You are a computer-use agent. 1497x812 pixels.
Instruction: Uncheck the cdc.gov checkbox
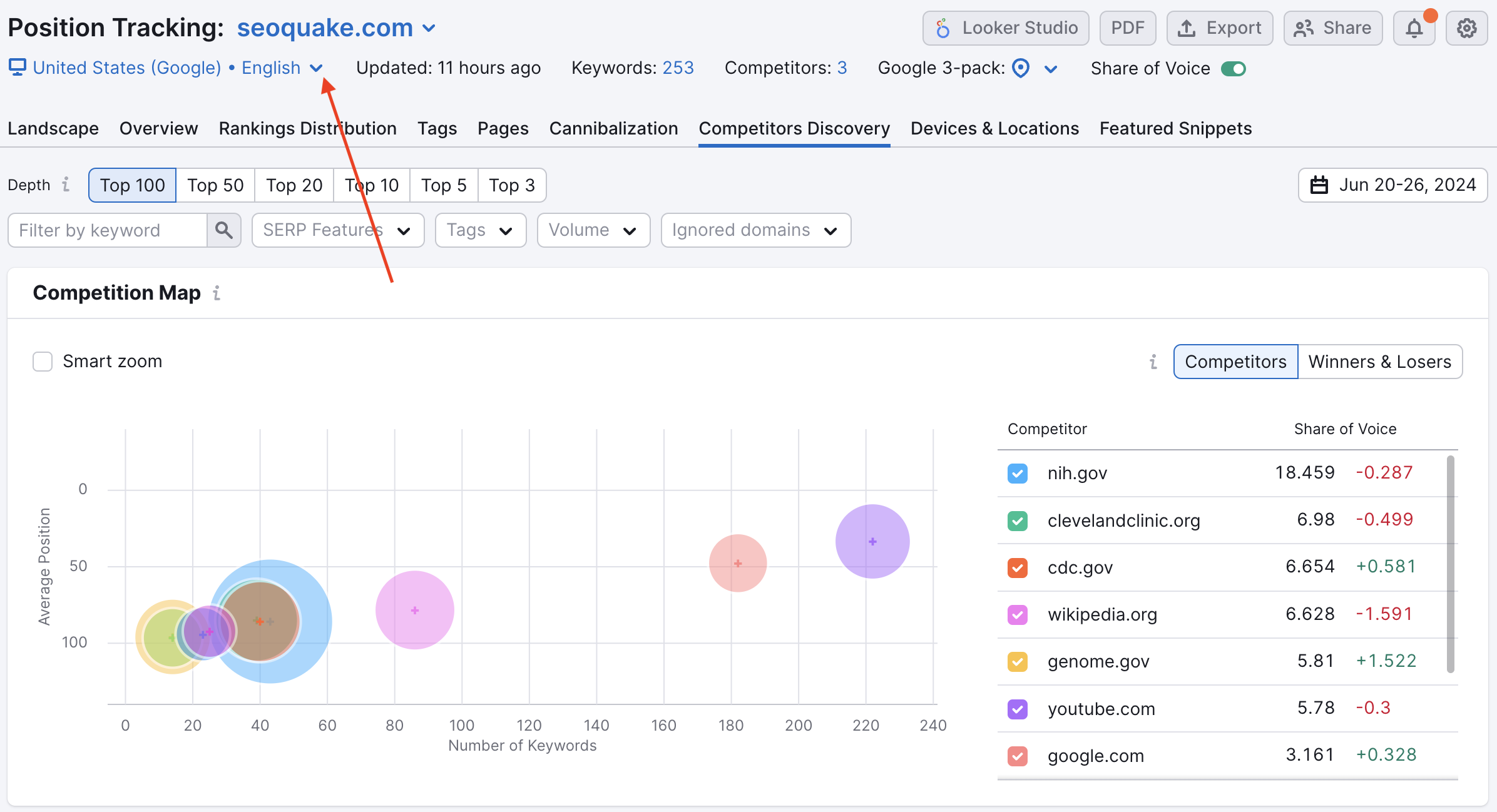1018,567
